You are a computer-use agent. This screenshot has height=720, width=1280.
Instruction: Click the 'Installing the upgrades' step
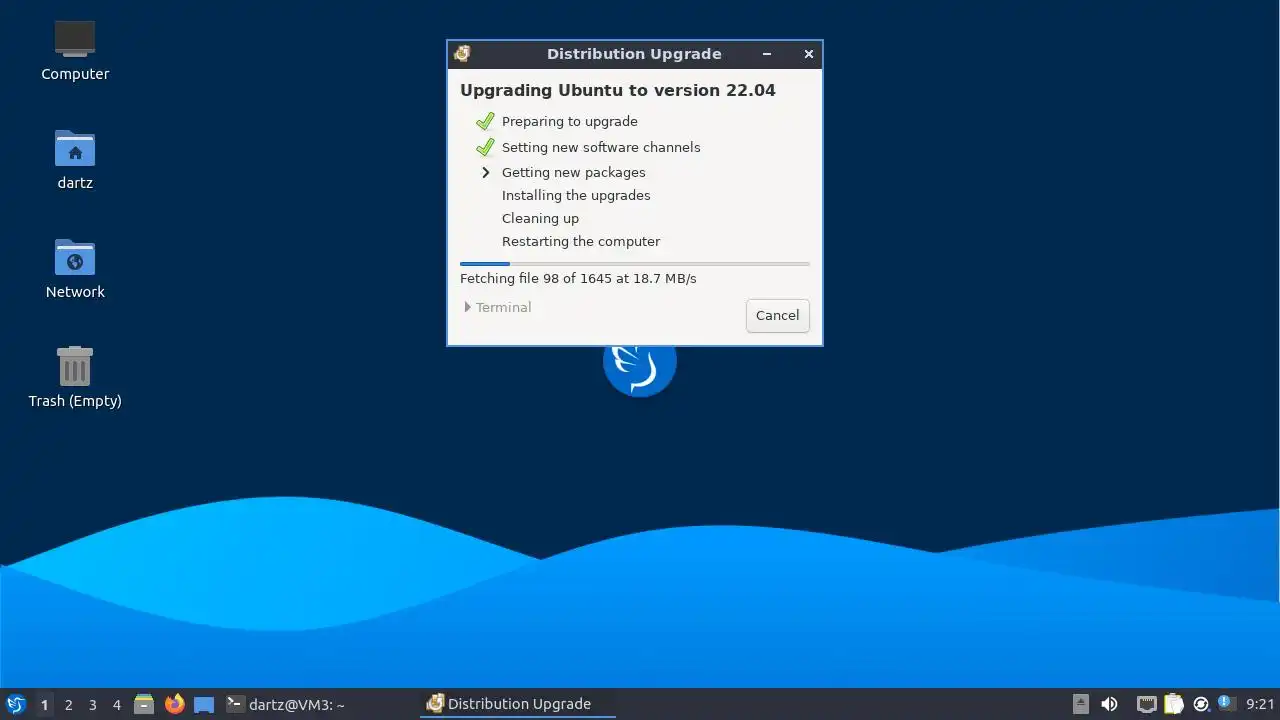coord(576,195)
